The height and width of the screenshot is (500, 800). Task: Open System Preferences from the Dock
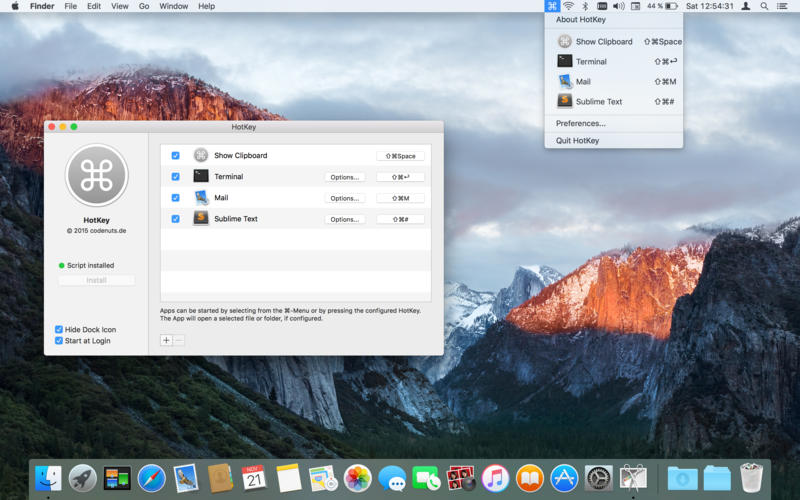[x=598, y=478]
